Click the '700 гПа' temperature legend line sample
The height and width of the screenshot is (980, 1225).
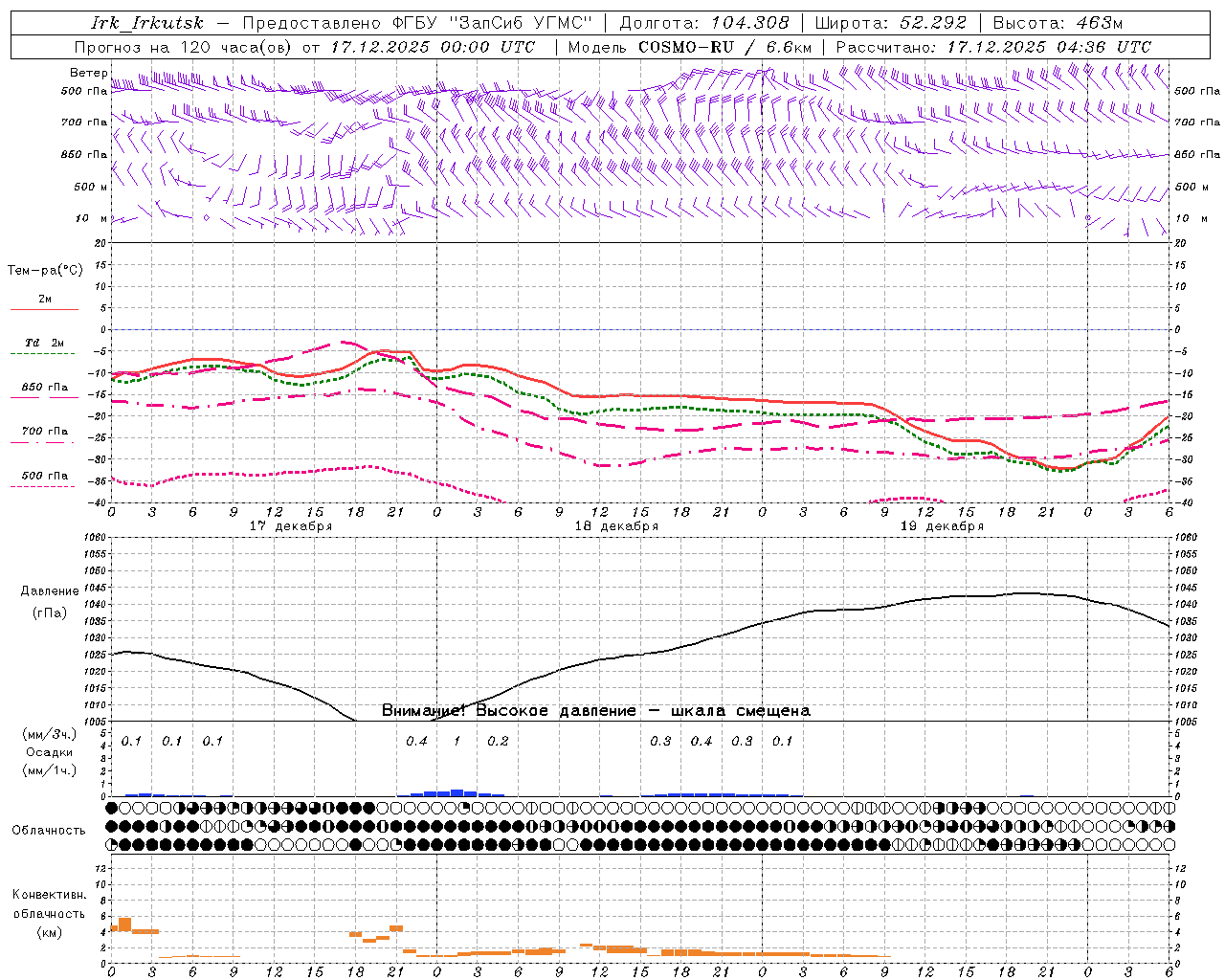pyautogui.click(x=44, y=442)
